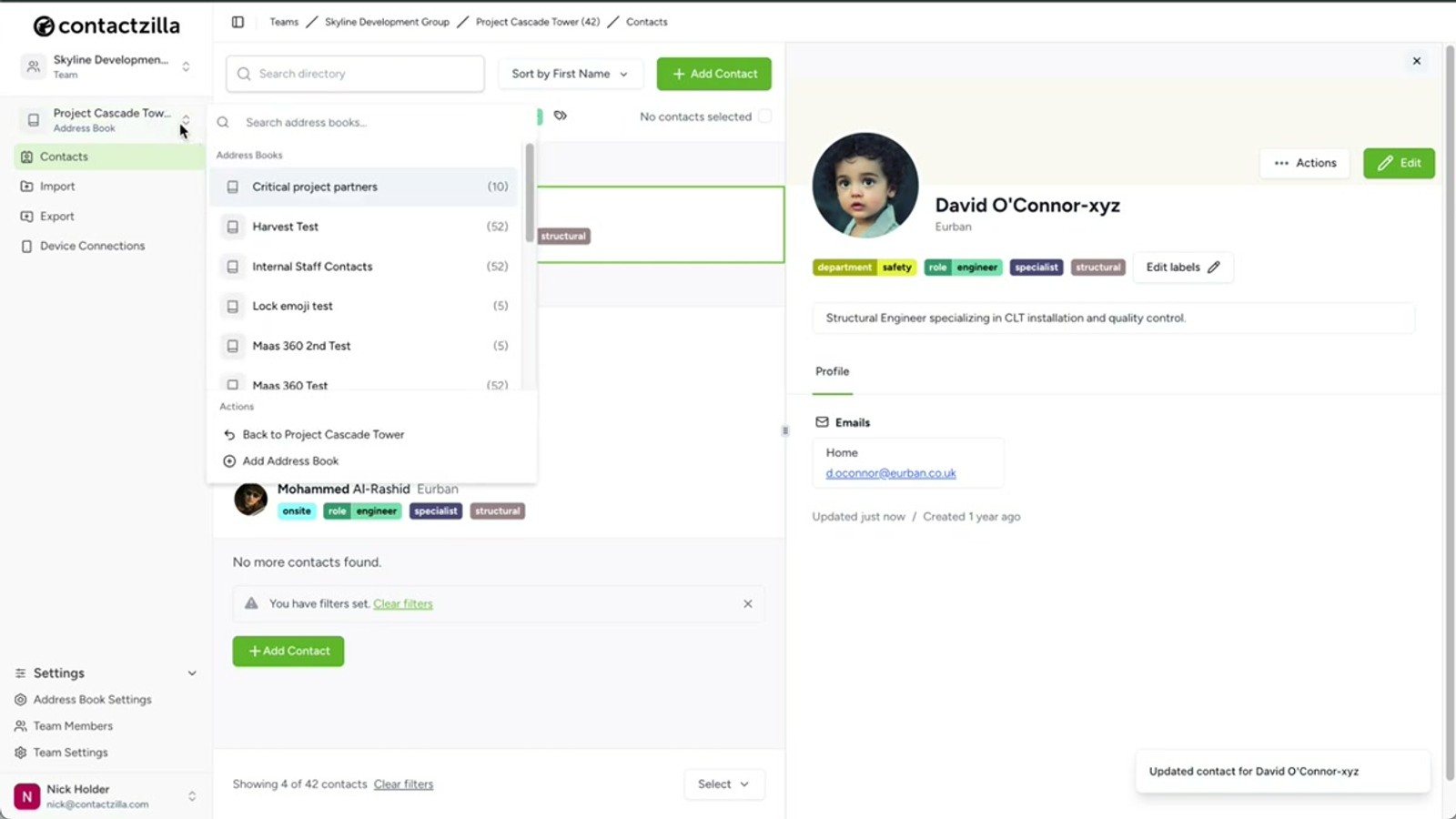The height and width of the screenshot is (819, 1456).
Task: Click the Harvest Test book icon
Action: pos(233,227)
